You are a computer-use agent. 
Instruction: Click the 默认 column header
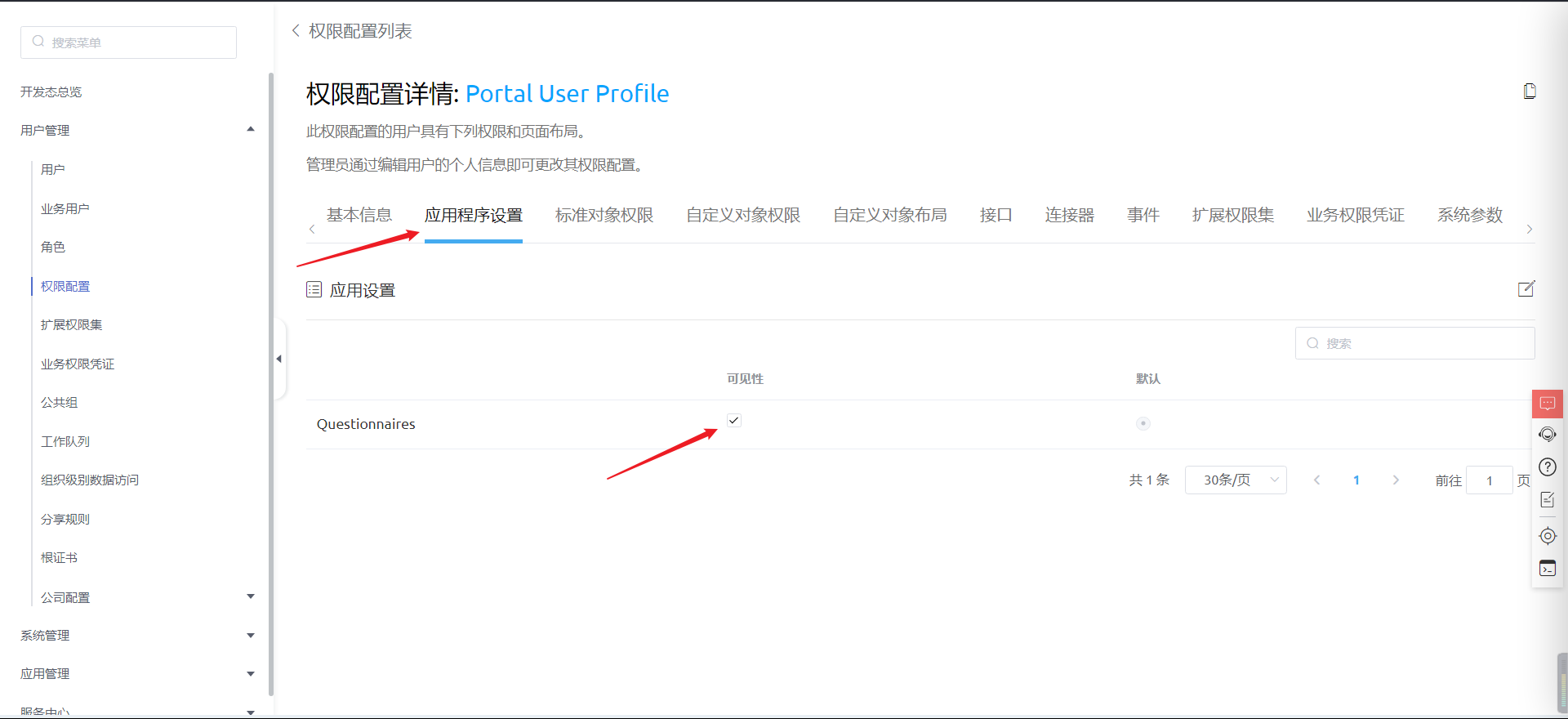click(1147, 378)
